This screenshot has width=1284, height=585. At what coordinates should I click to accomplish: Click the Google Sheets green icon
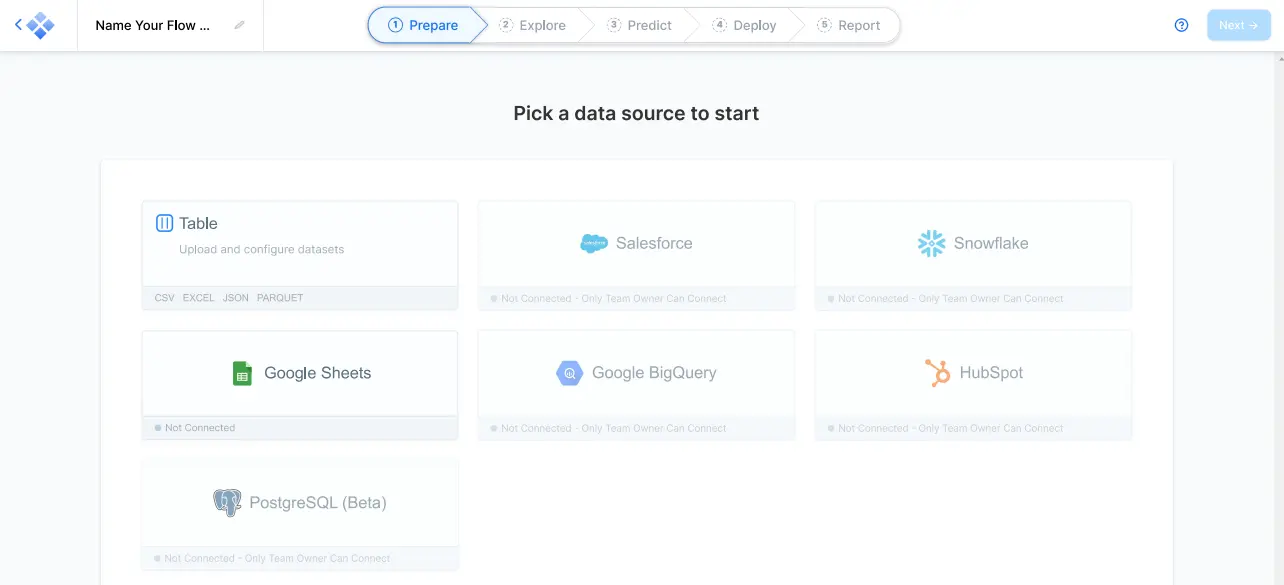click(242, 373)
